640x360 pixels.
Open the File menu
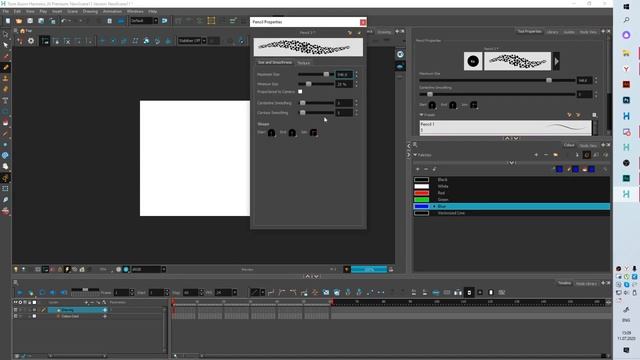tap(6, 11)
